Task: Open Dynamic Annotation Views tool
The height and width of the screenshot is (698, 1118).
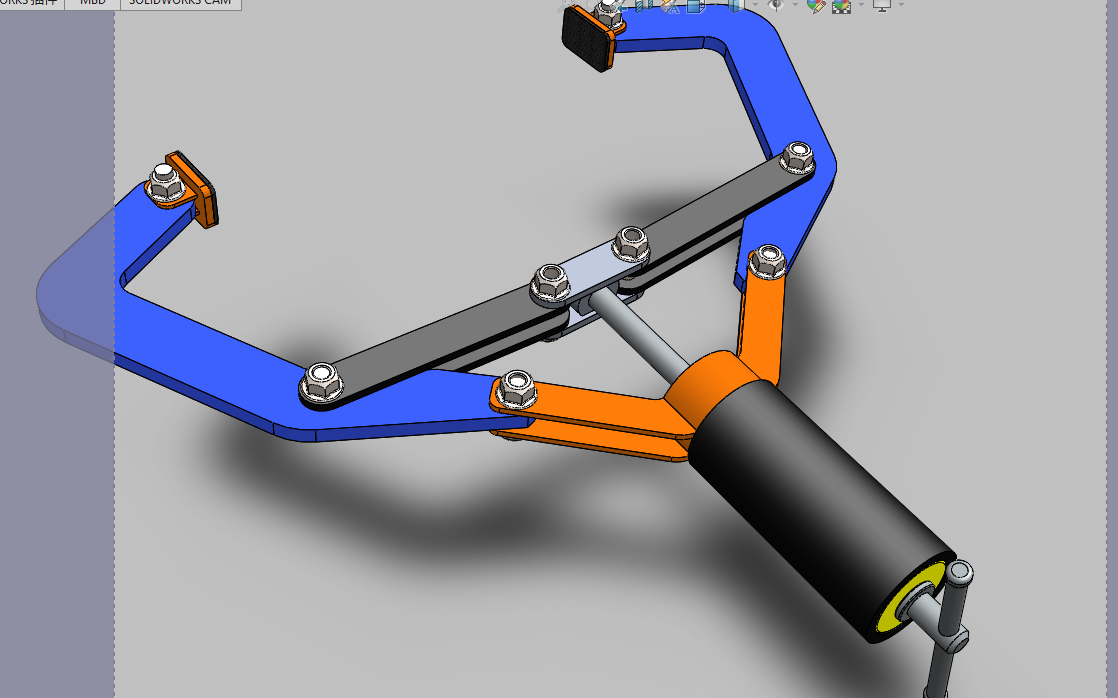Action: pyautogui.click(x=670, y=6)
